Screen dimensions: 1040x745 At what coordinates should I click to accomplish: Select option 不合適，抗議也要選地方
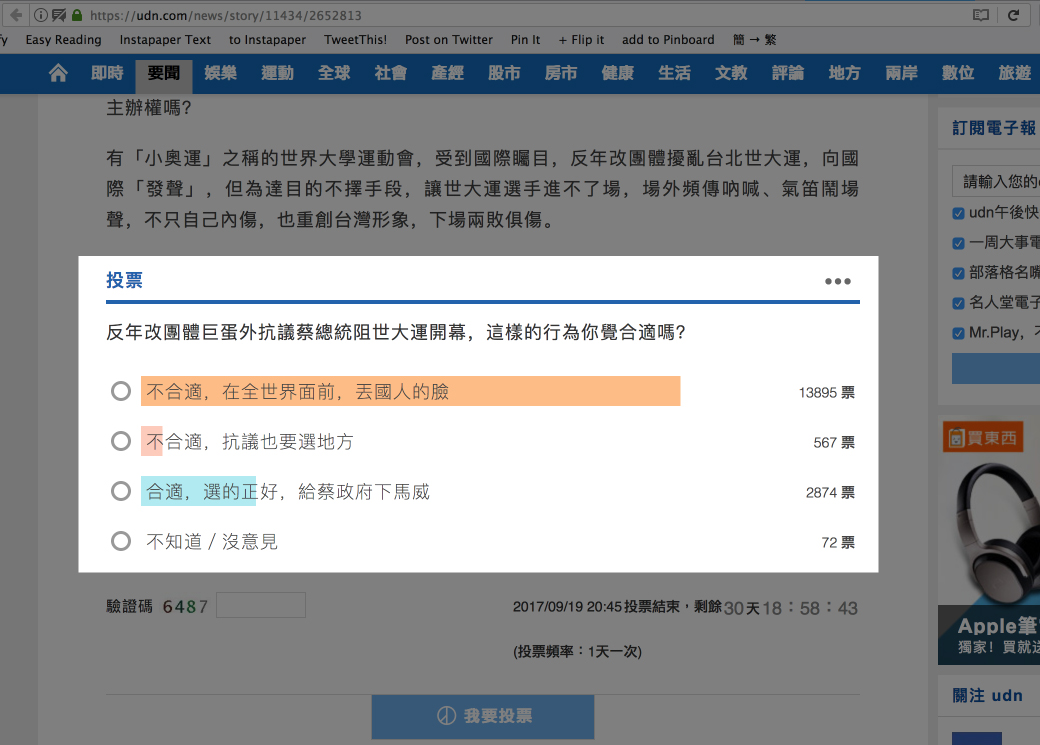[121, 442]
